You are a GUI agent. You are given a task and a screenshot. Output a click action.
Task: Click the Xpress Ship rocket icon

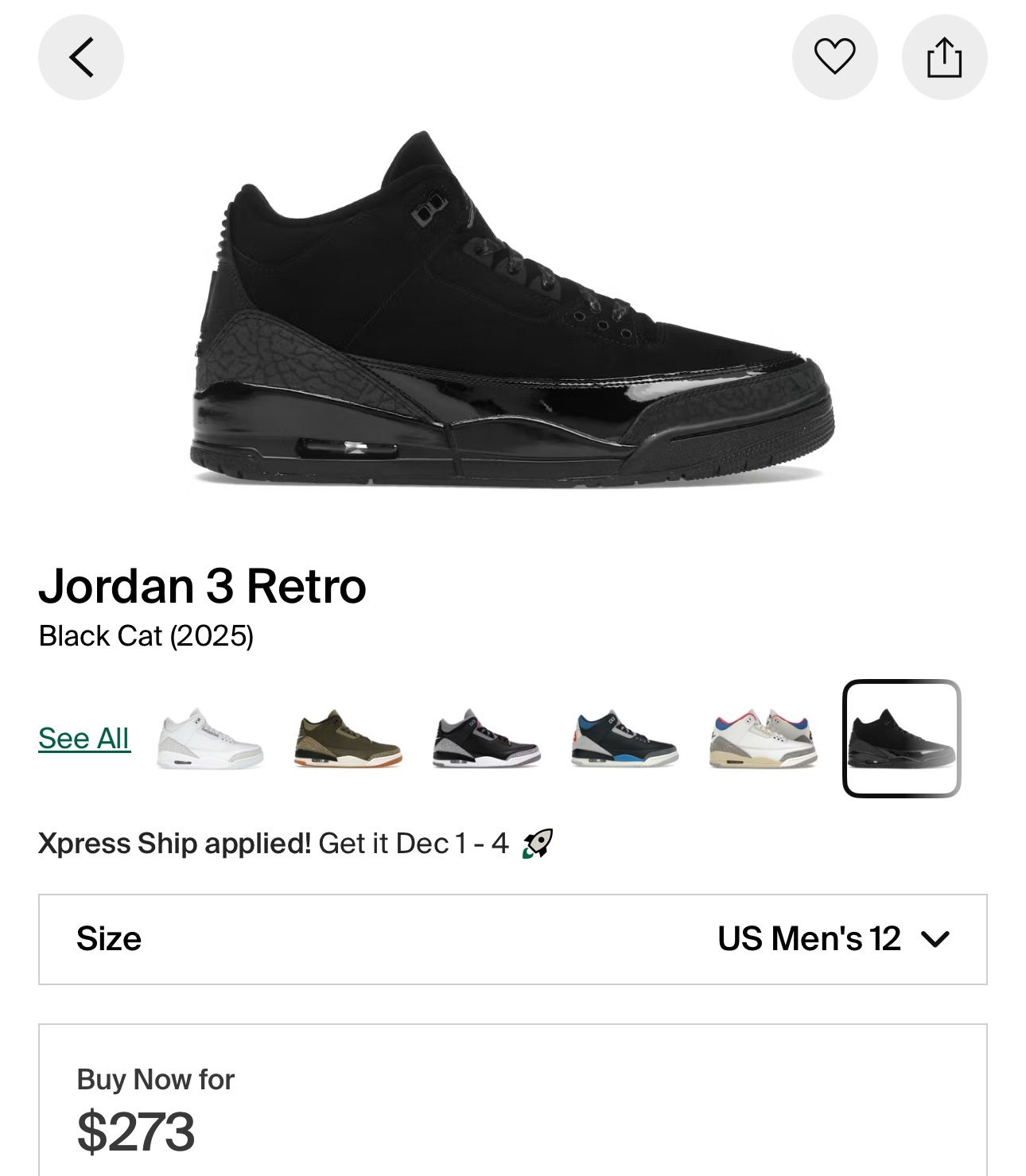pyautogui.click(x=538, y=844)
